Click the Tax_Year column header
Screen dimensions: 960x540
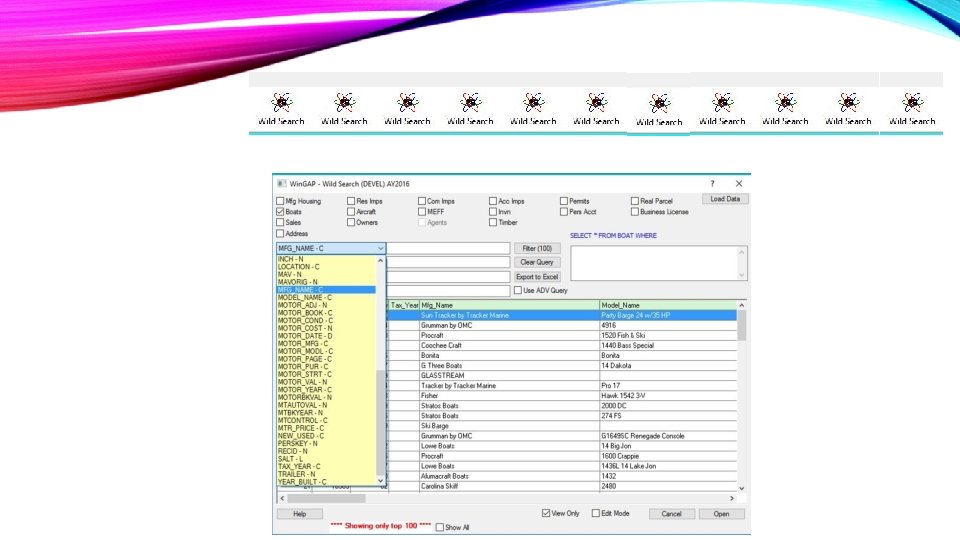point(404,305)
